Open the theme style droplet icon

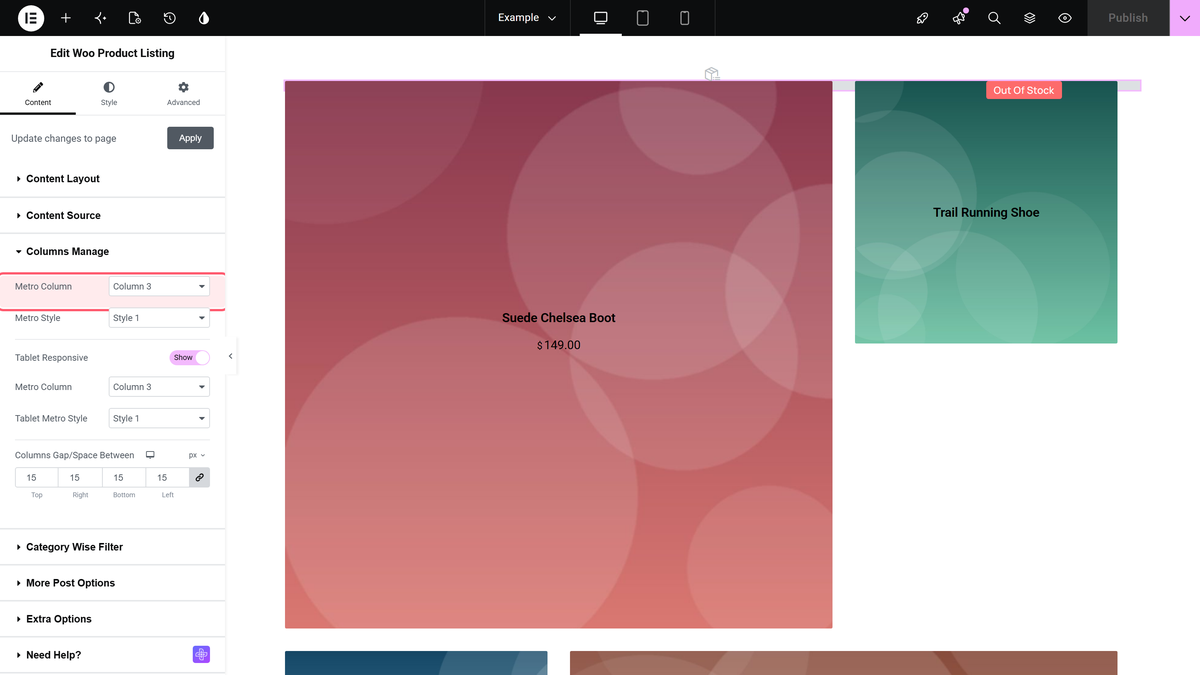coord(204,18)
